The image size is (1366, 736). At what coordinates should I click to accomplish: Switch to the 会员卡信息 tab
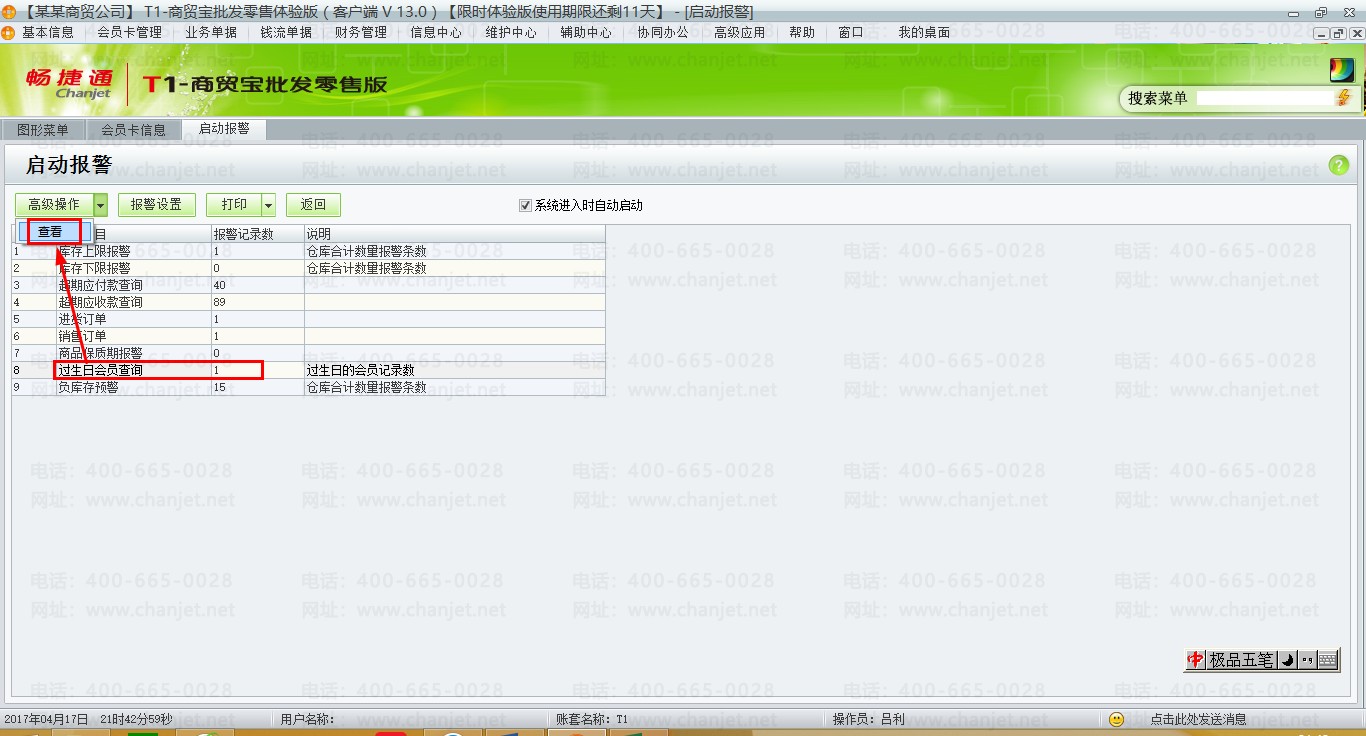click(x=133, y=130)
